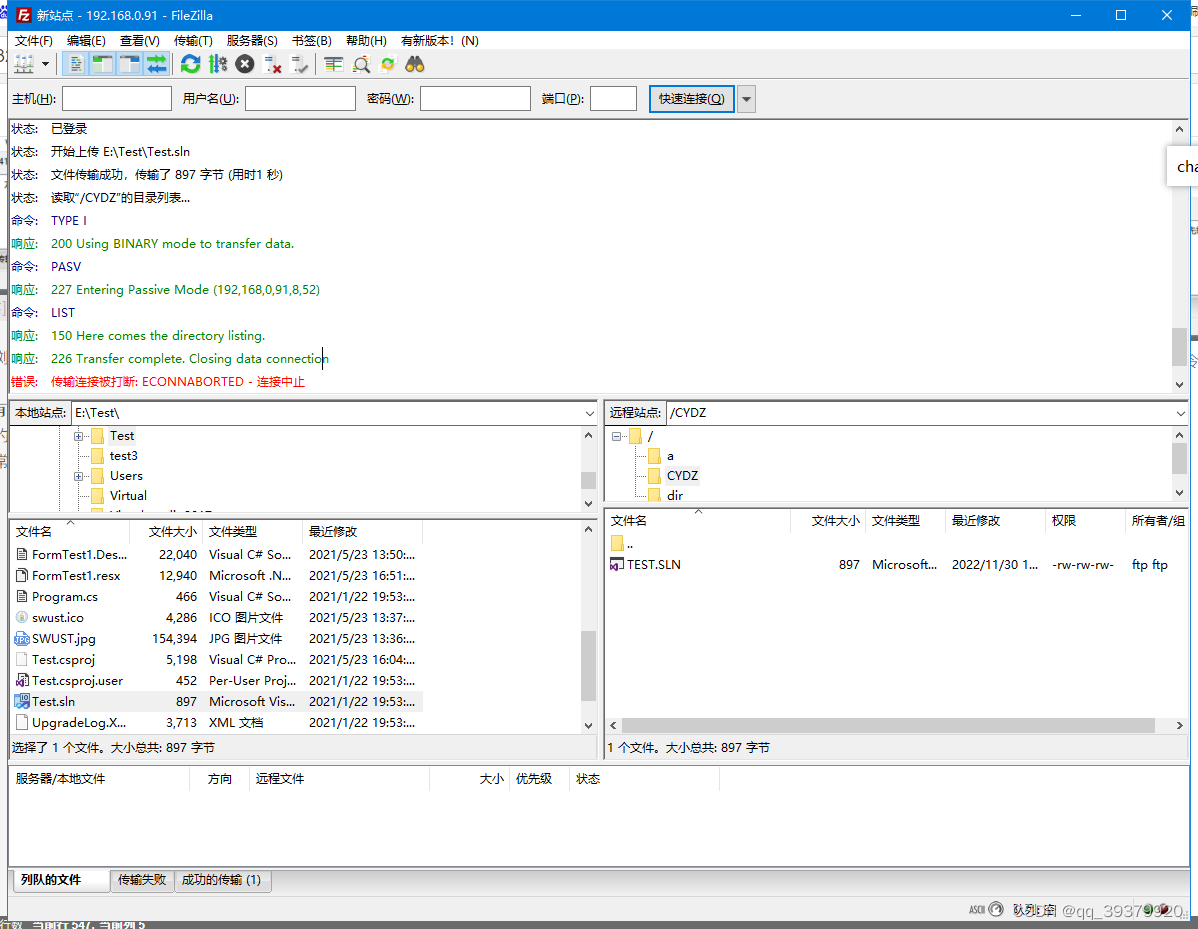Open the parent directory .. in remote list
This screenshot has width=1198, height=929.
pos(622,544)
